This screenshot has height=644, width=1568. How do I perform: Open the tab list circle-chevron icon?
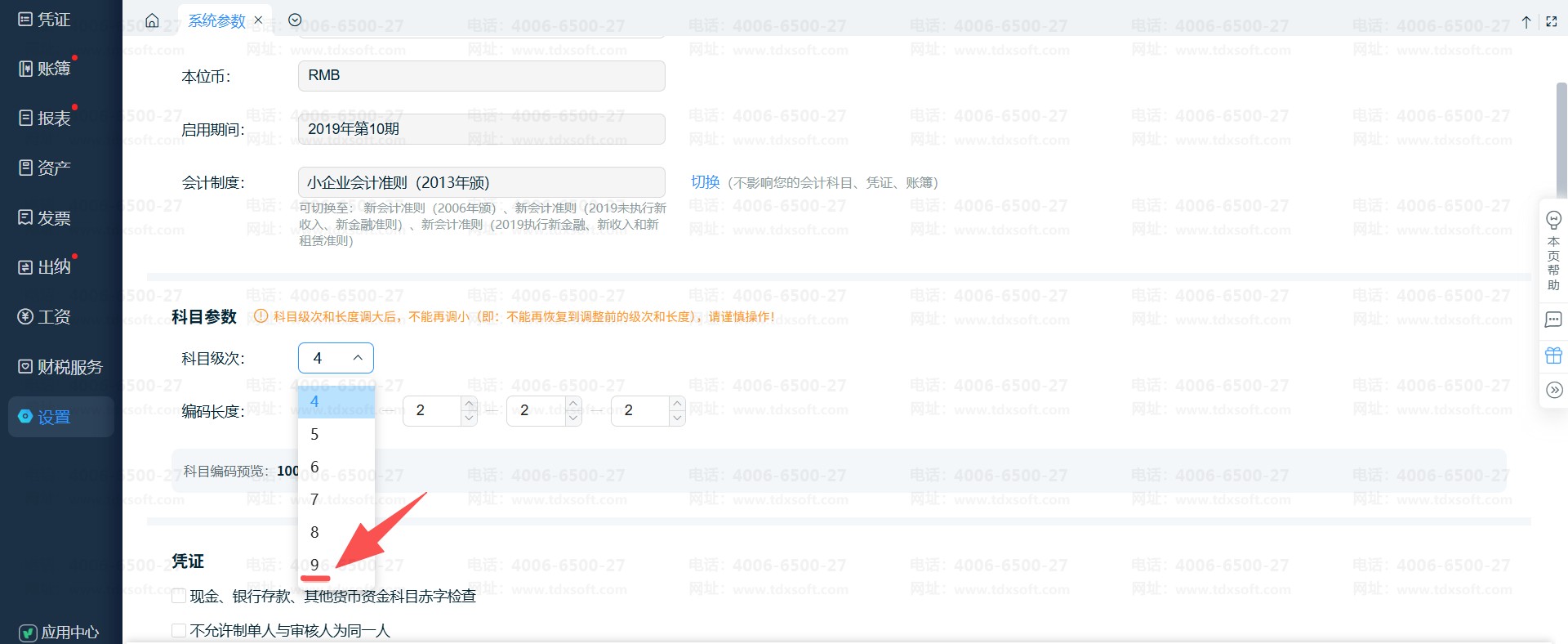pyautogui.click(x=295, y=20)
